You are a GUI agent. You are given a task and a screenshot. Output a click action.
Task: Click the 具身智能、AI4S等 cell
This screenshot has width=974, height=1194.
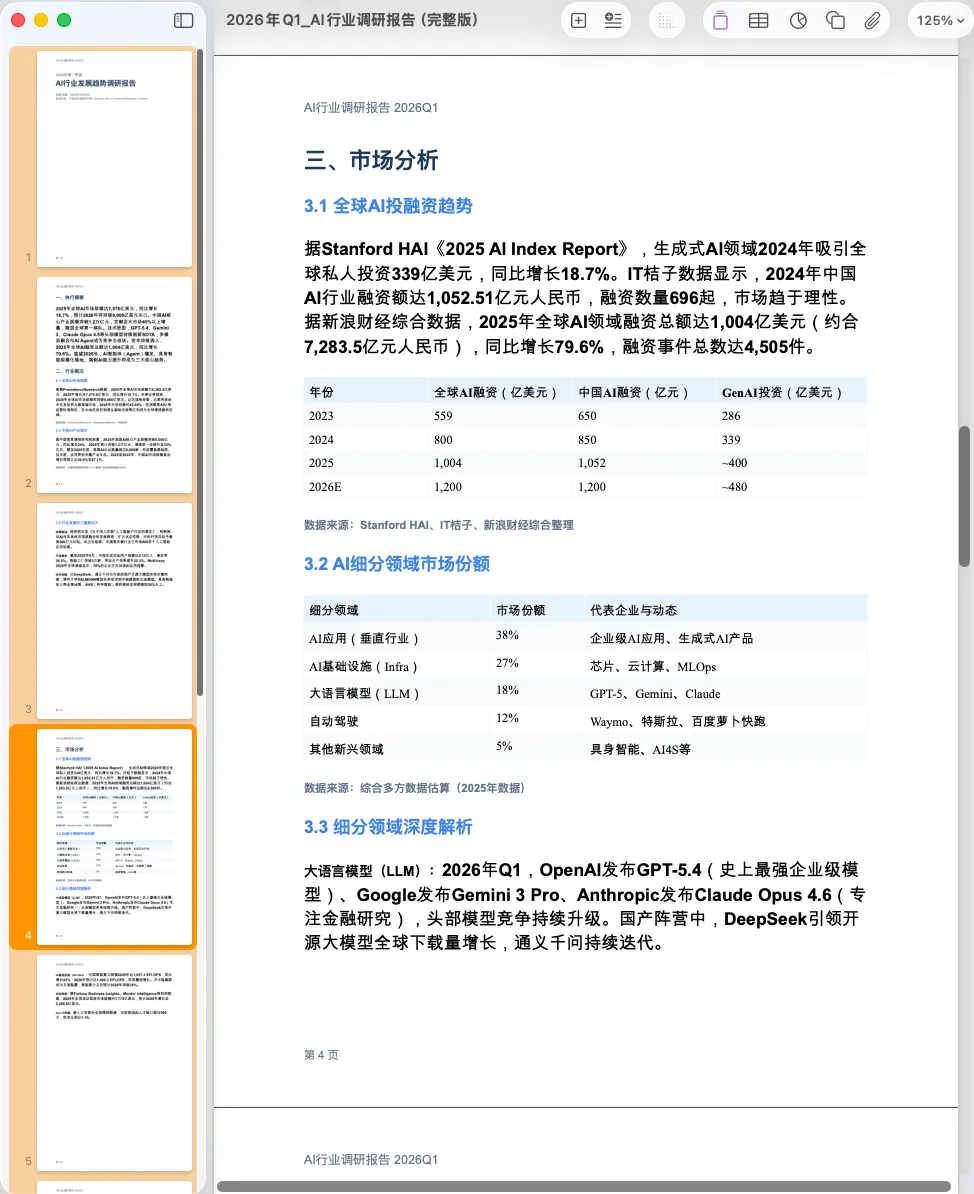pos(640,749)
